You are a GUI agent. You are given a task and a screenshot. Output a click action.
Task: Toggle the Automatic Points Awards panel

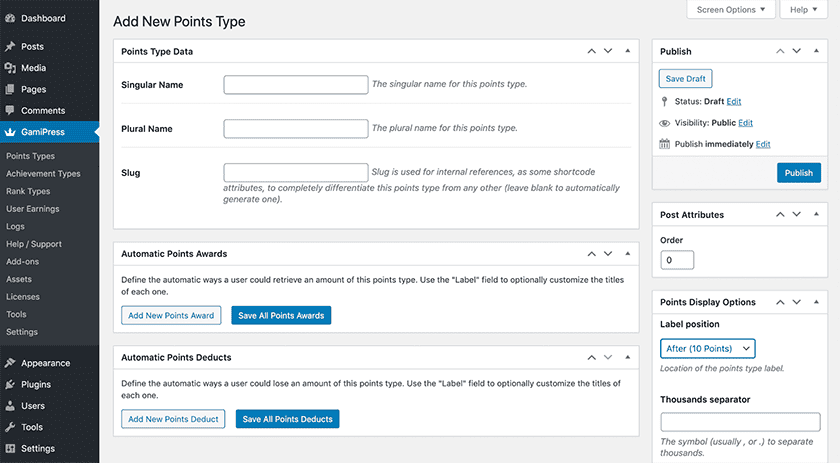(x=627, y=254)
